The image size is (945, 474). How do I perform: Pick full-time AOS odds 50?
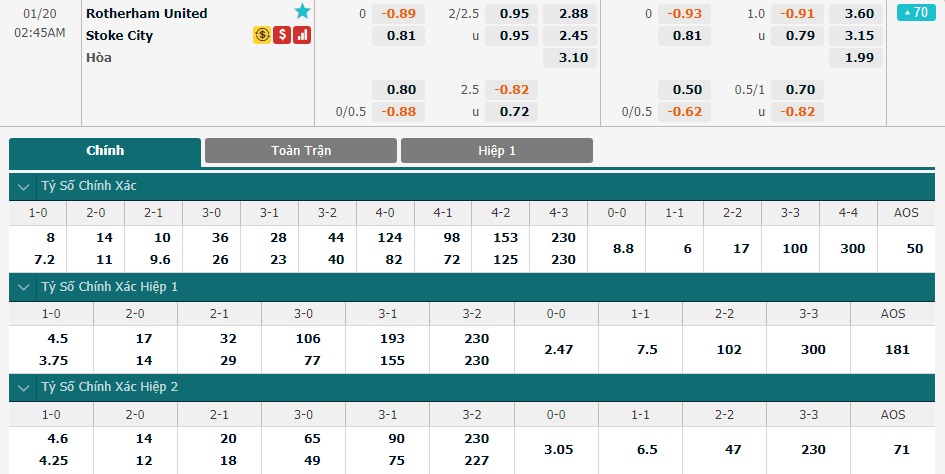coord(906,248)
